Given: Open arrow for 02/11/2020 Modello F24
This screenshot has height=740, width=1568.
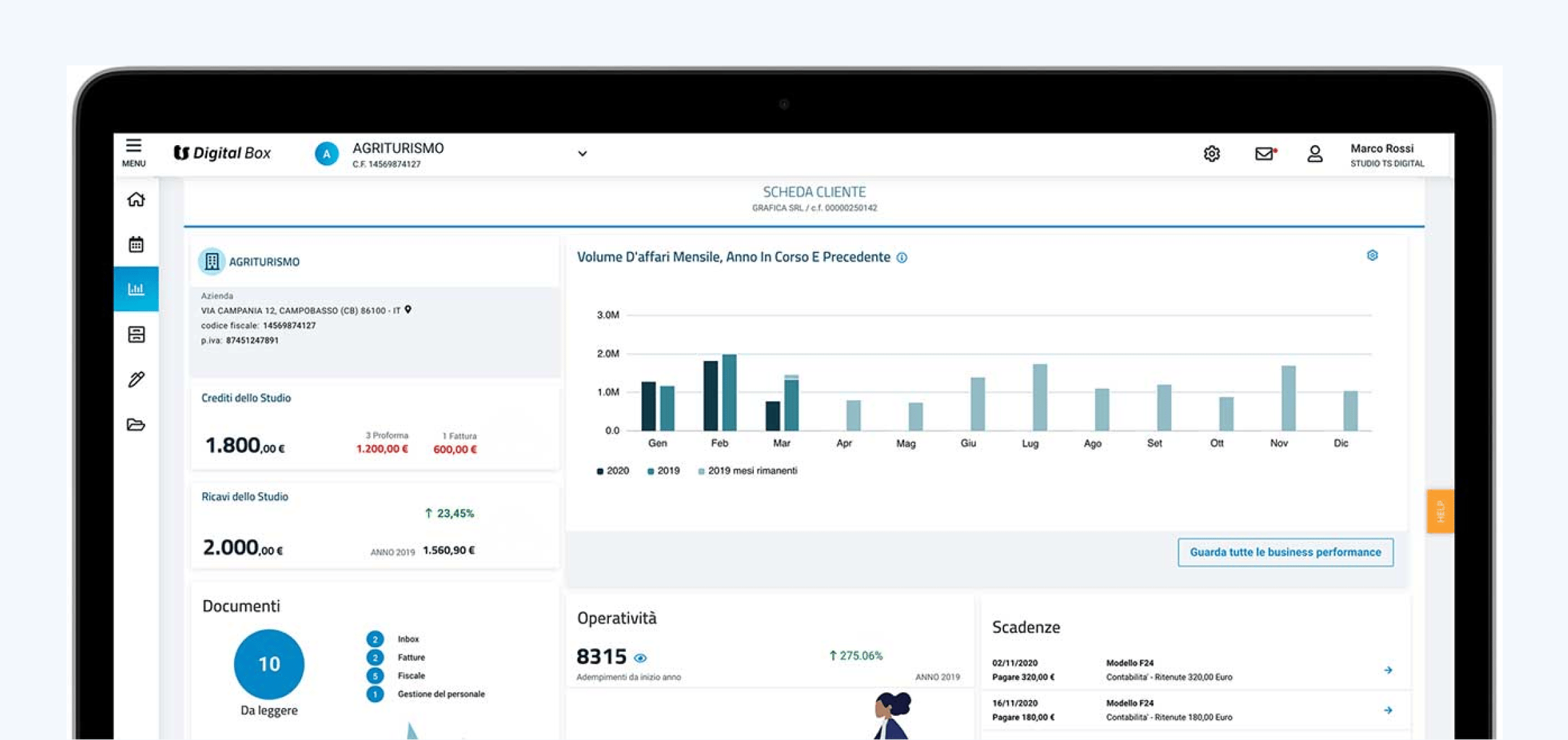Looking at the screenshot, I should click(1388, 670).
